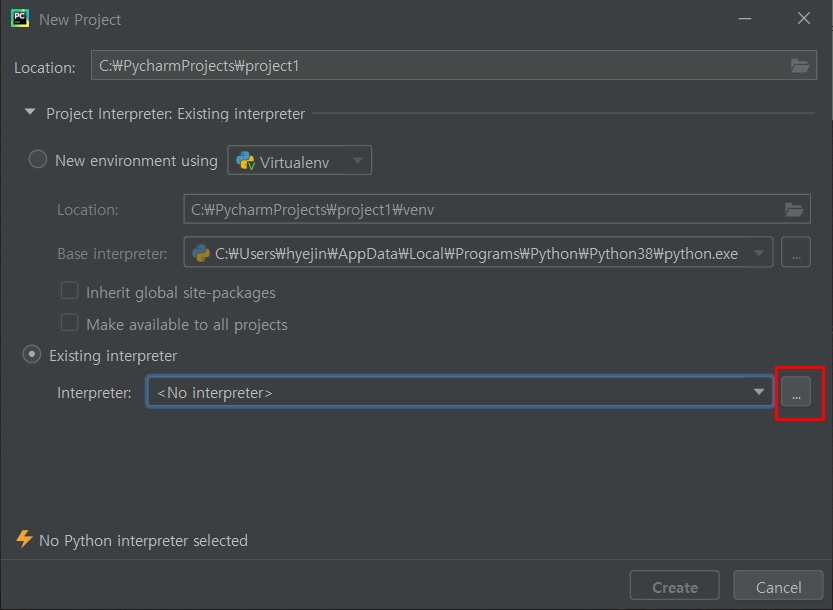Screen dimensions: 833x610
Task: Open the Base interpreter dropdown arrow
Action: tap(759, 253)
